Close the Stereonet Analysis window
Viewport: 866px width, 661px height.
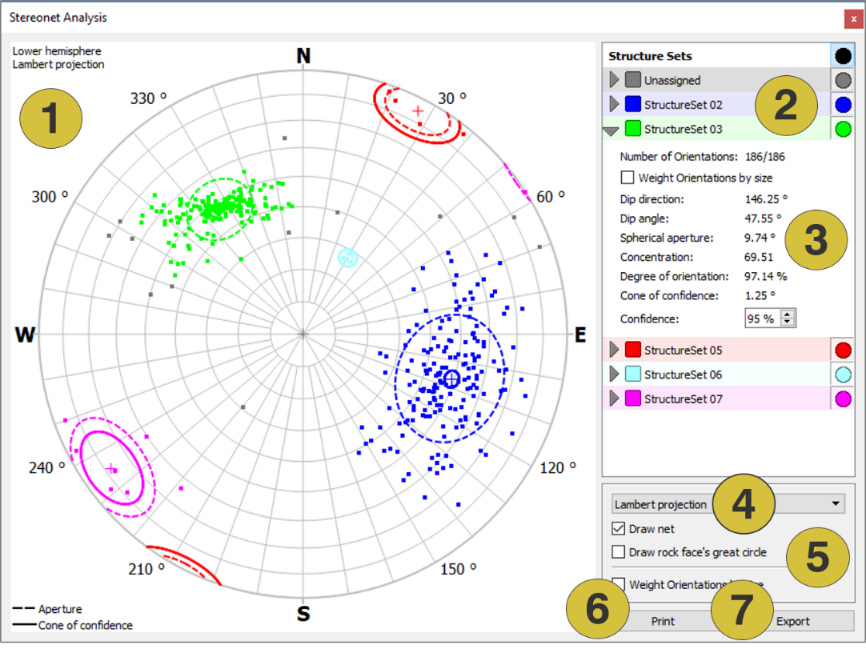click(853, 19)
